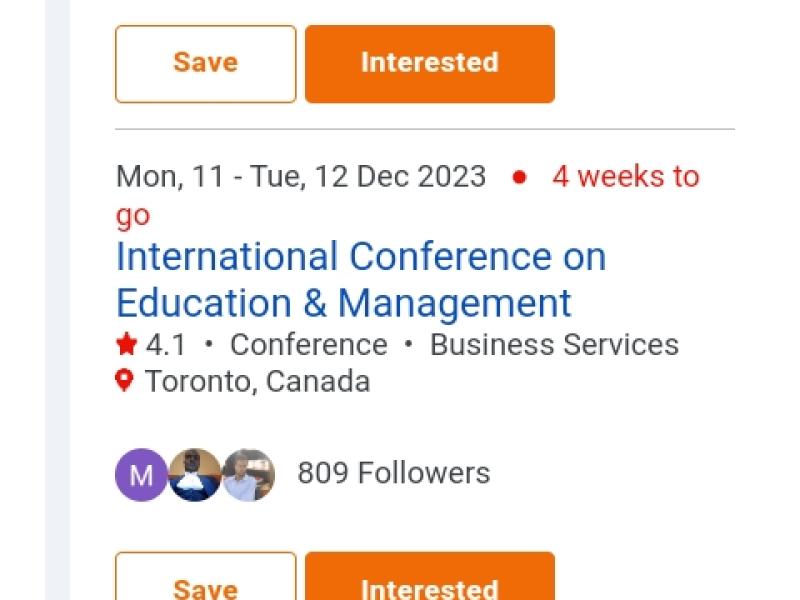Screen dimensions: 800x600
Task: Open the second follower's profile photo
Action: (195, 475)
